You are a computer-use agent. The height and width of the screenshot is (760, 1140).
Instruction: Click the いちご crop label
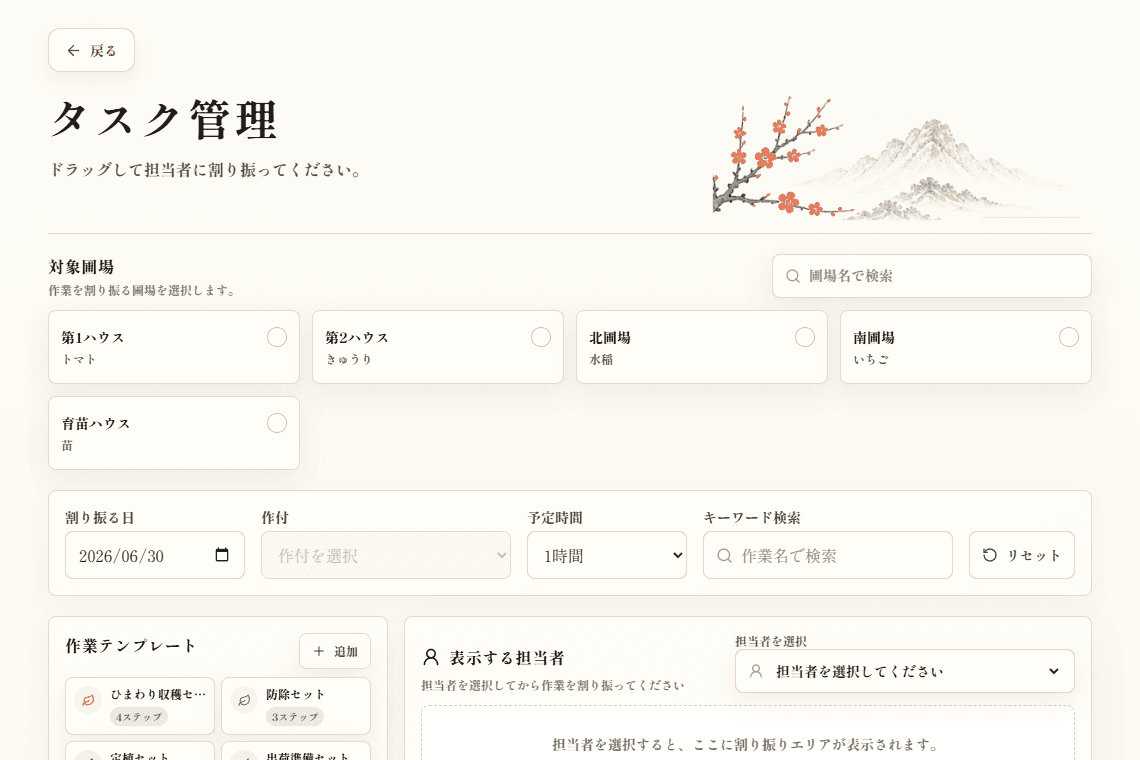(x=870, y=359)
